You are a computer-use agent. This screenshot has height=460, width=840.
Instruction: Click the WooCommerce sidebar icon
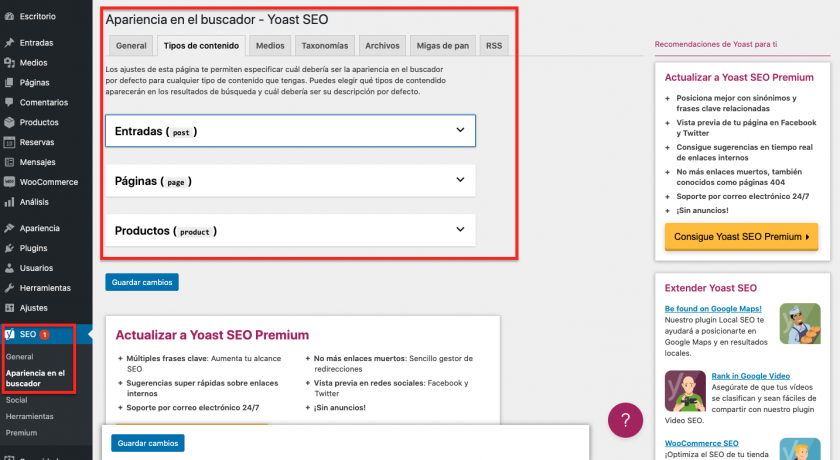click(x=9, y=182)
